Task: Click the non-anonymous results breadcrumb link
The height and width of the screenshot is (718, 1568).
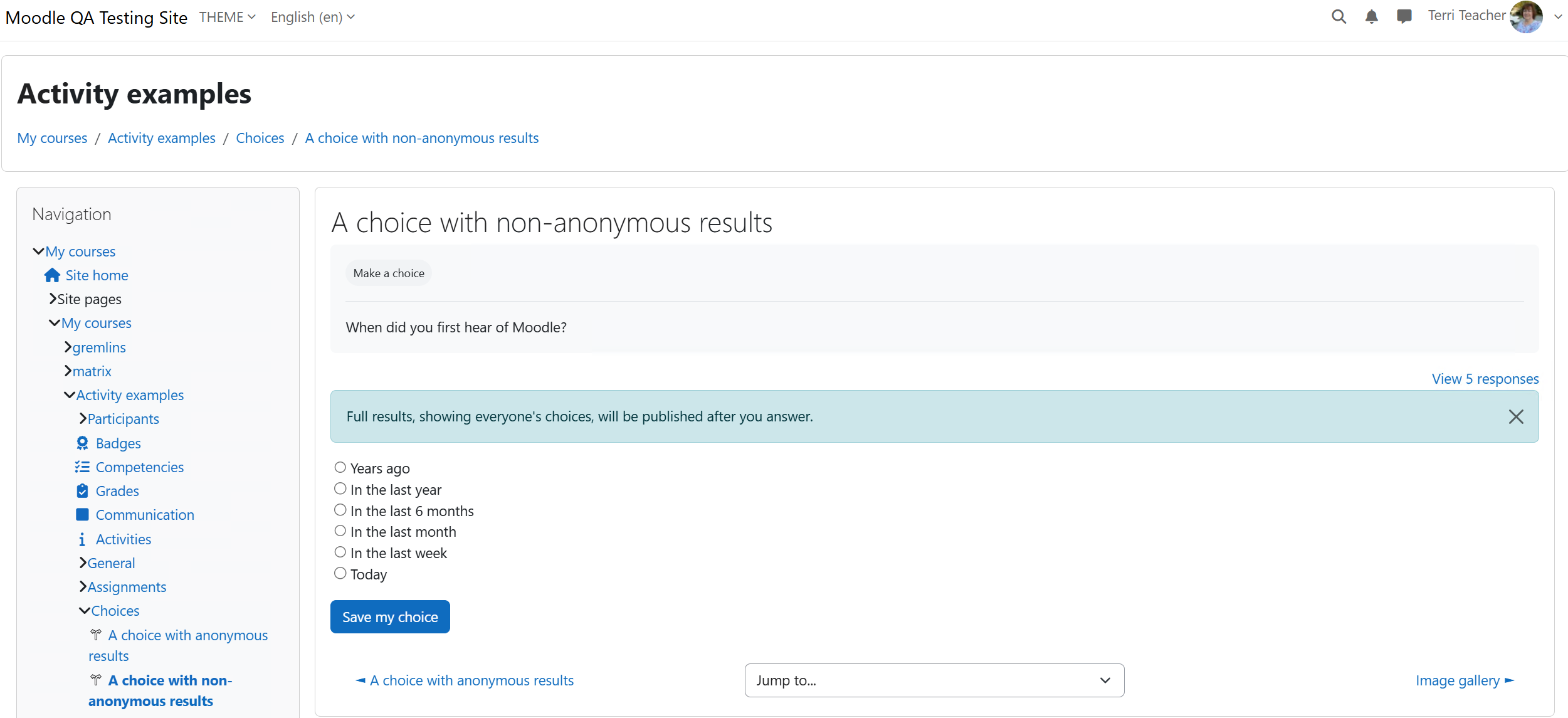Action: (421, 138)
